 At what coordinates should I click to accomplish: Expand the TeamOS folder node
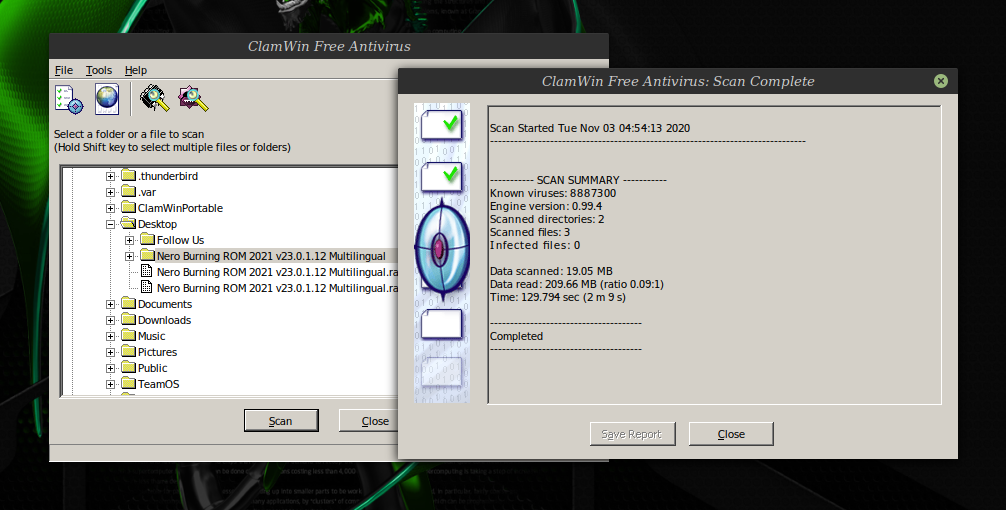click(x=110, y=384)
